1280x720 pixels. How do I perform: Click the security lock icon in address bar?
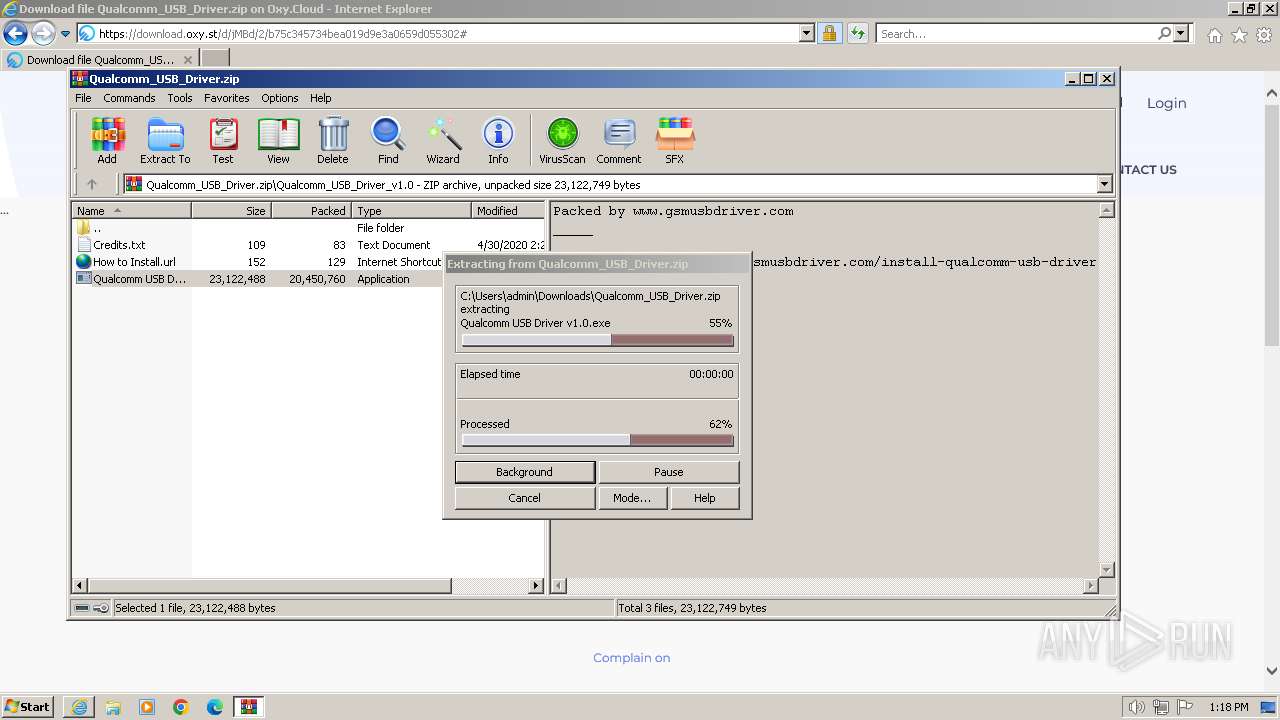[829, 33]
